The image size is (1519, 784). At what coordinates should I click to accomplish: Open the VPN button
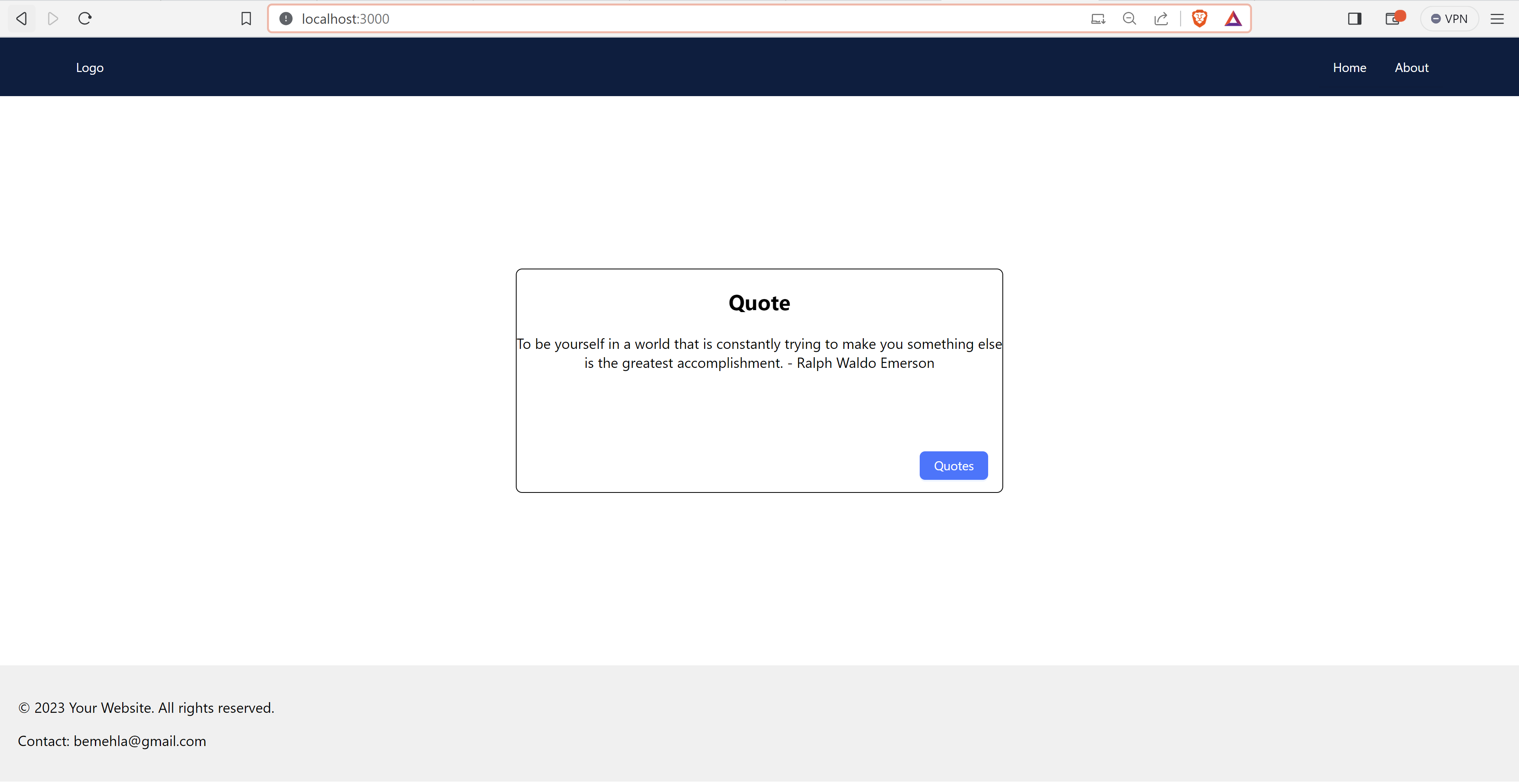point(1449,19)
